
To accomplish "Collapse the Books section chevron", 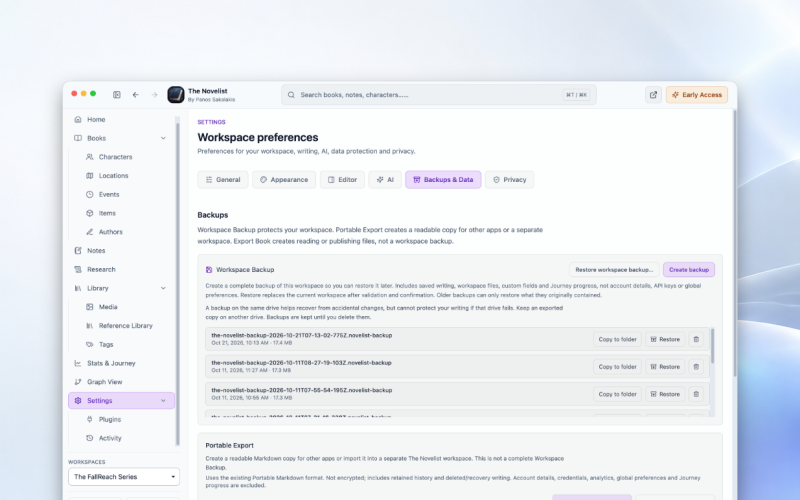I will [163, 138].
